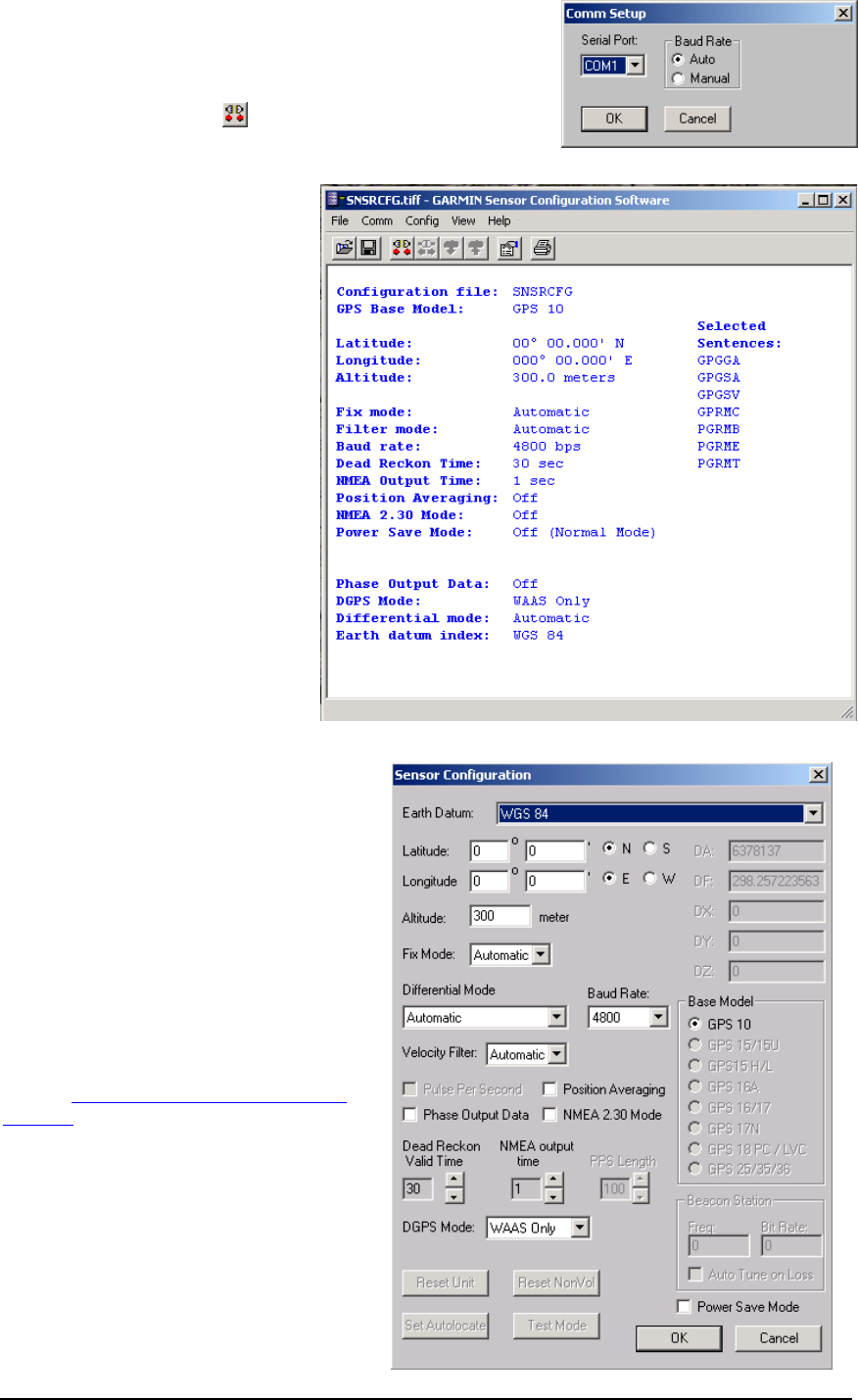
Task: Close the Sensor Configuration dialog
Action: [x=818, y=775]
